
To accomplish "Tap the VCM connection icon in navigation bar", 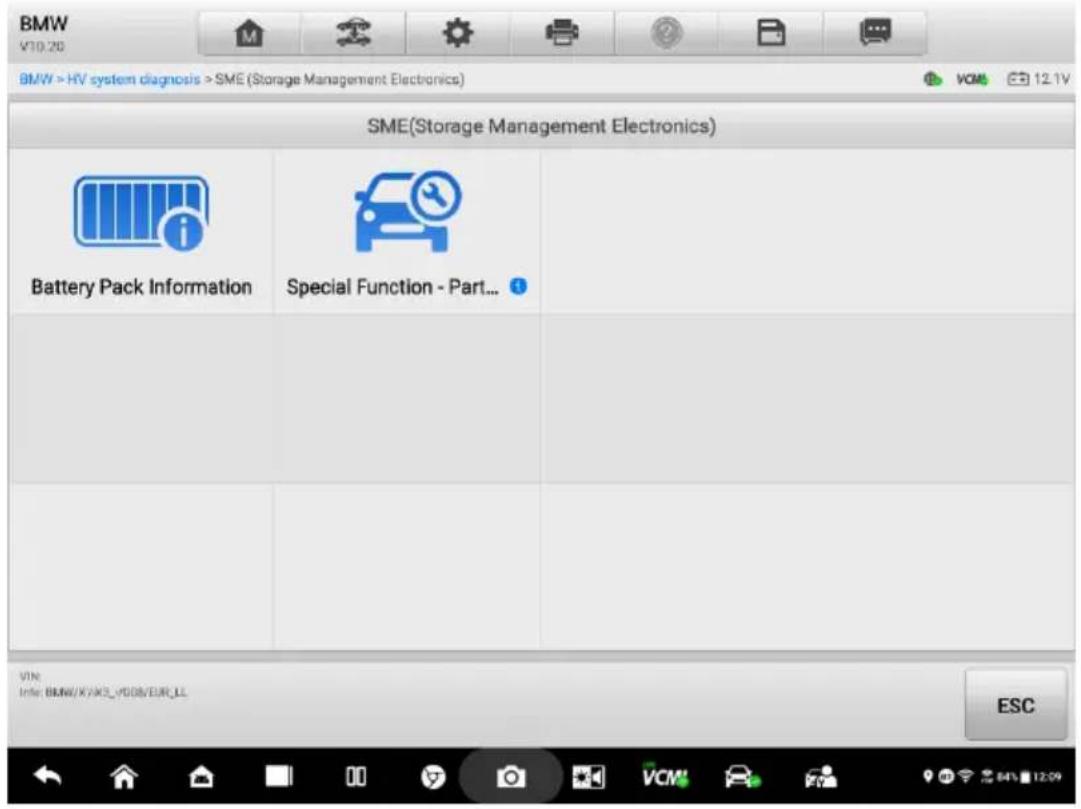I will coord(665,776).
